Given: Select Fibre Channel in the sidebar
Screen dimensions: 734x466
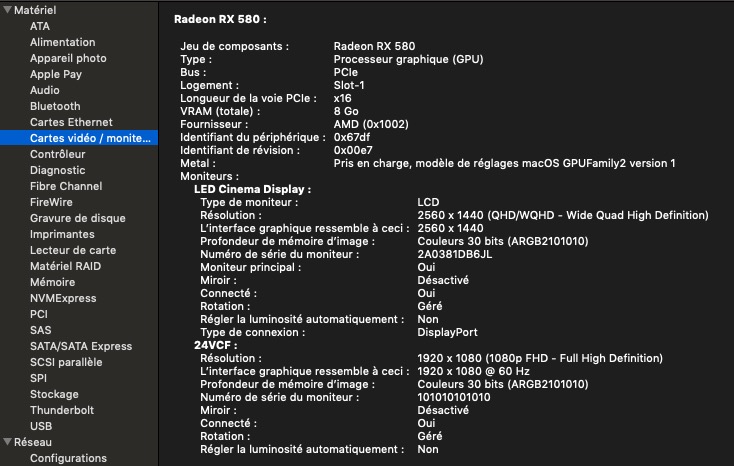Looking at the screenshot, I should (x=66, y=186).
